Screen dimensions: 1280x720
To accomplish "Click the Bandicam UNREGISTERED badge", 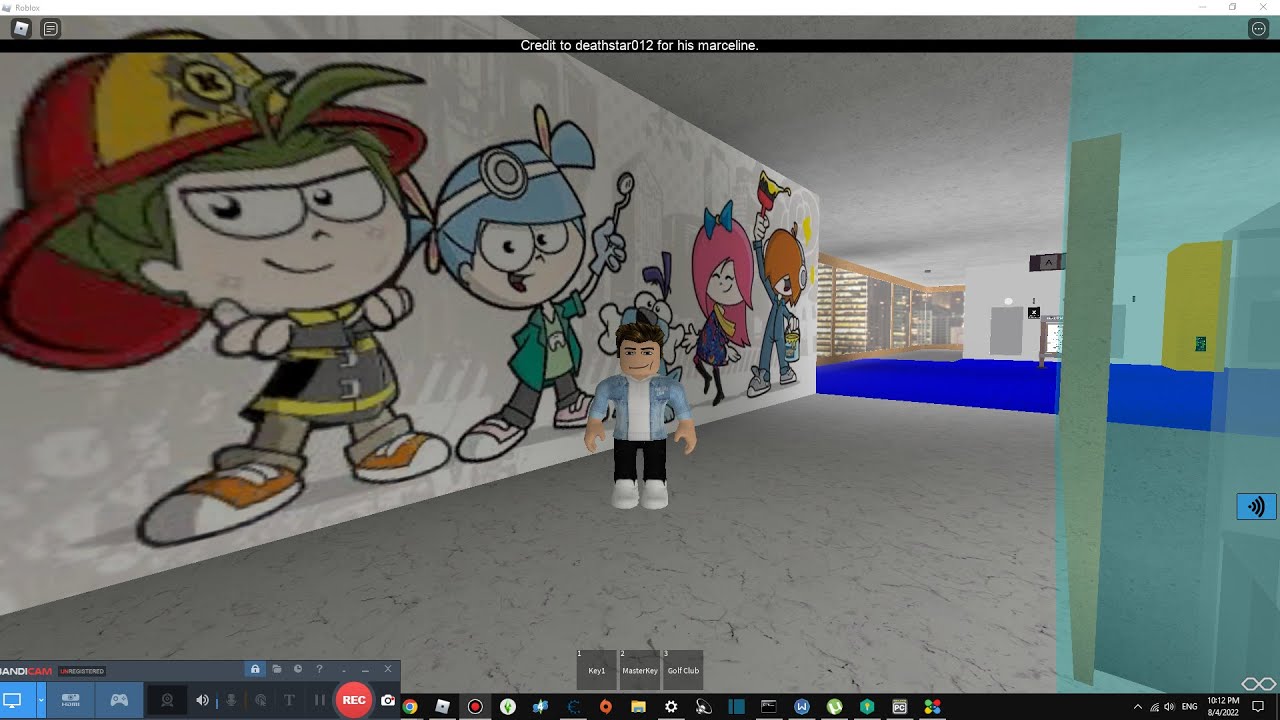I will [82, 671].
